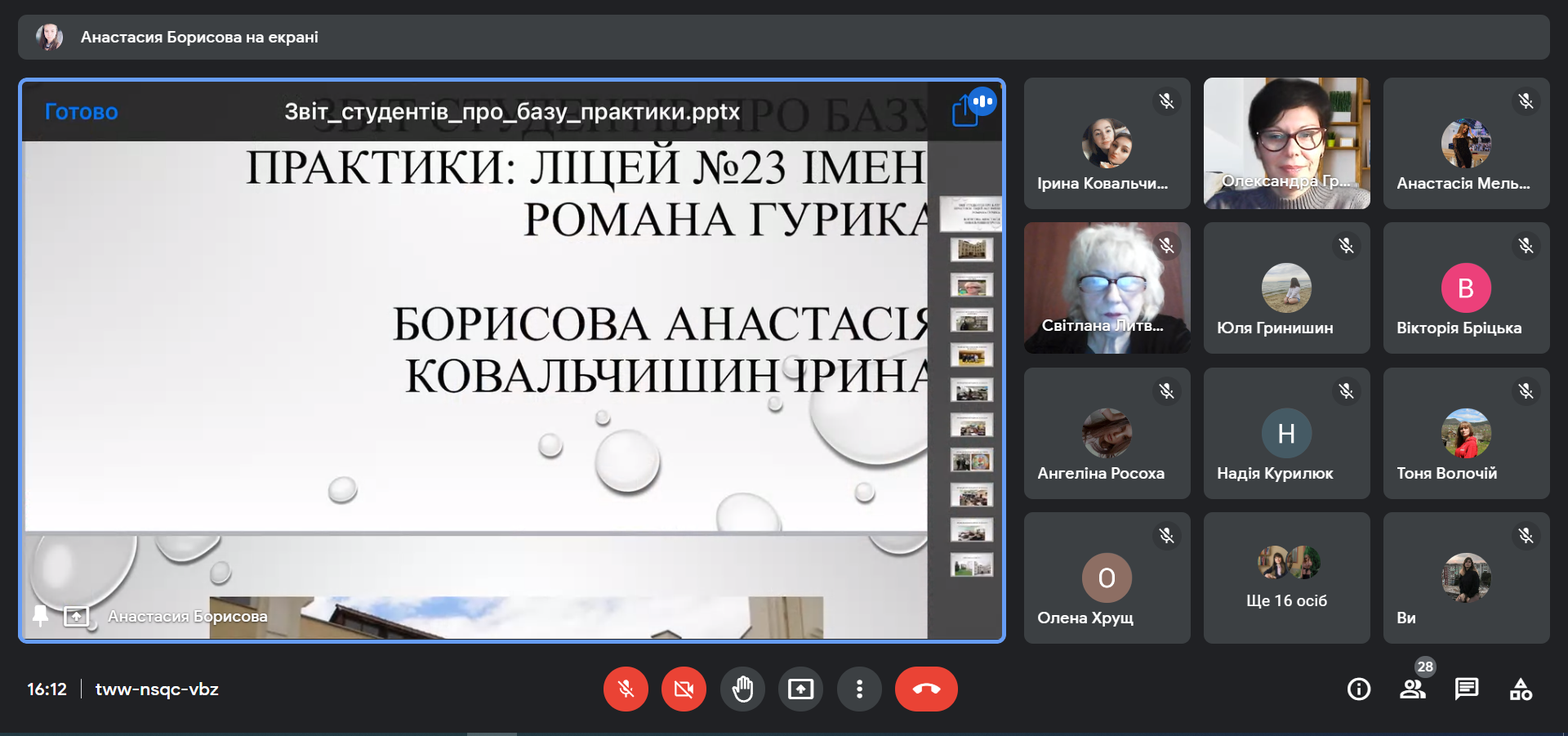Screen dimensions: 1568x736
Task: Open the activities shapes icon
Action: tap(1521, 689)
